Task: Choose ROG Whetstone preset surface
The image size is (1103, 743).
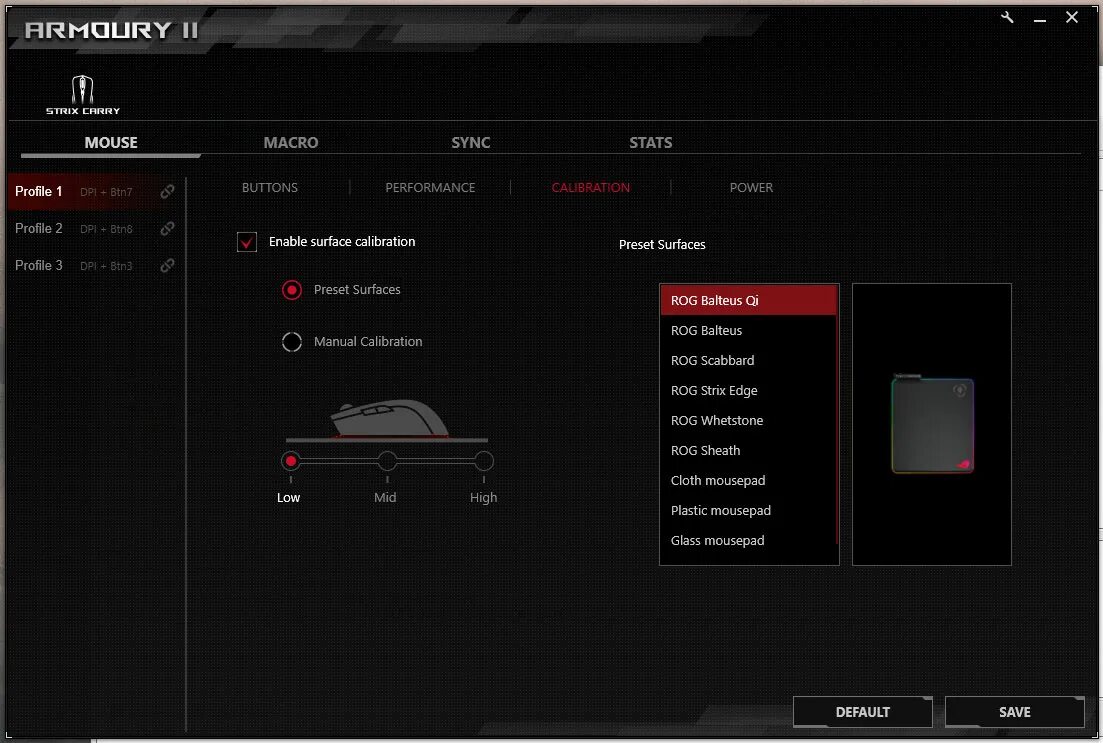Action: click(748, 421)
